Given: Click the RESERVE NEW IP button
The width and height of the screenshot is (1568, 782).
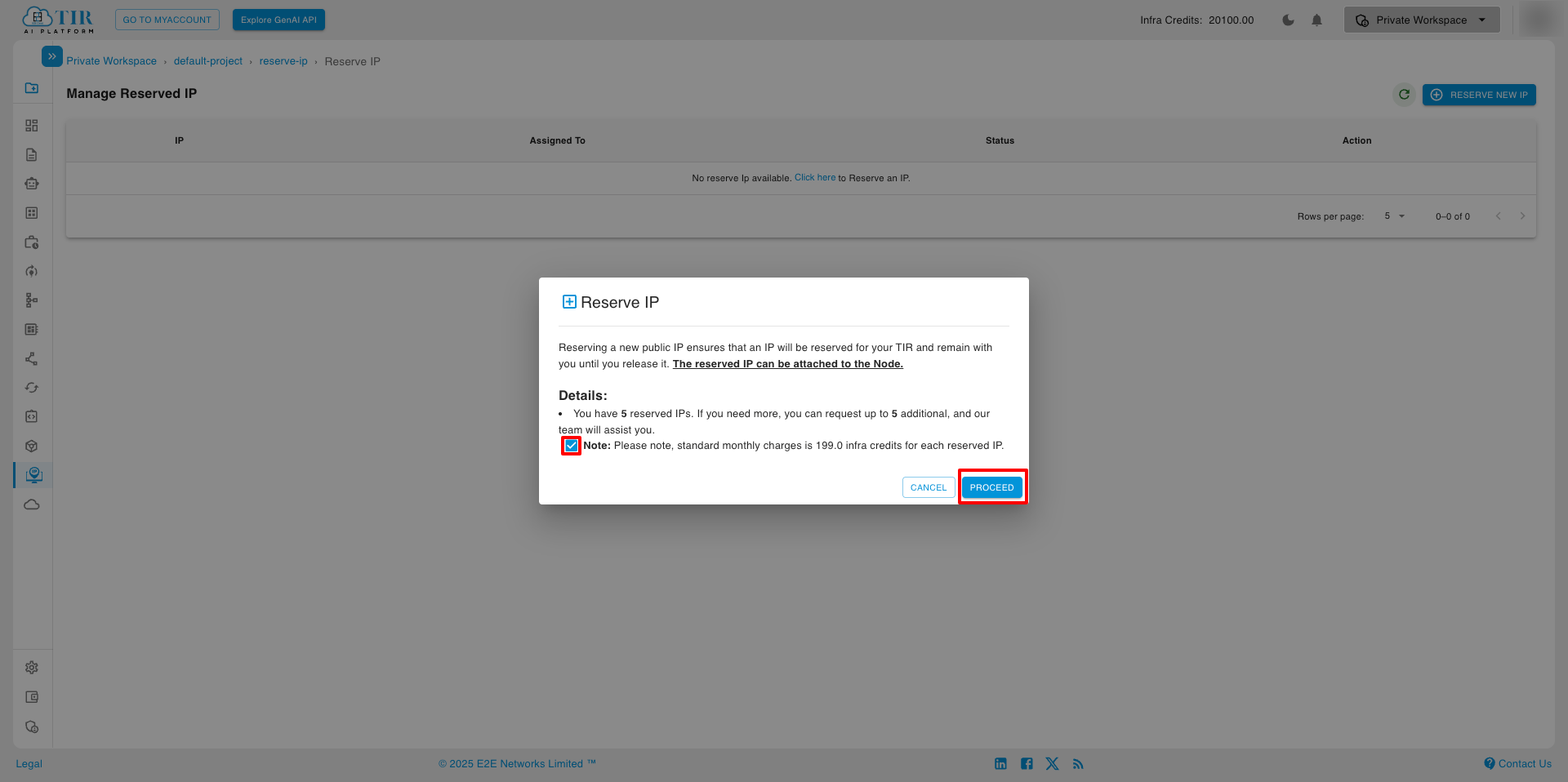Looking at the screenshot, I should point(1479,95).
